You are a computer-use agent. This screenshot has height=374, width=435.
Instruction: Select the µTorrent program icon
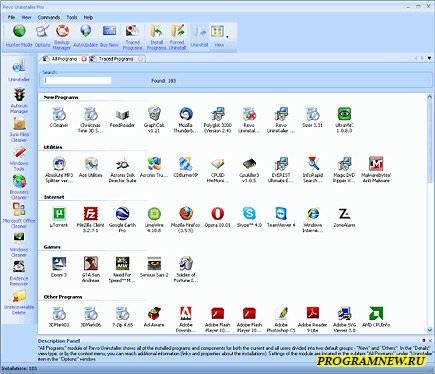click(59, 217)
